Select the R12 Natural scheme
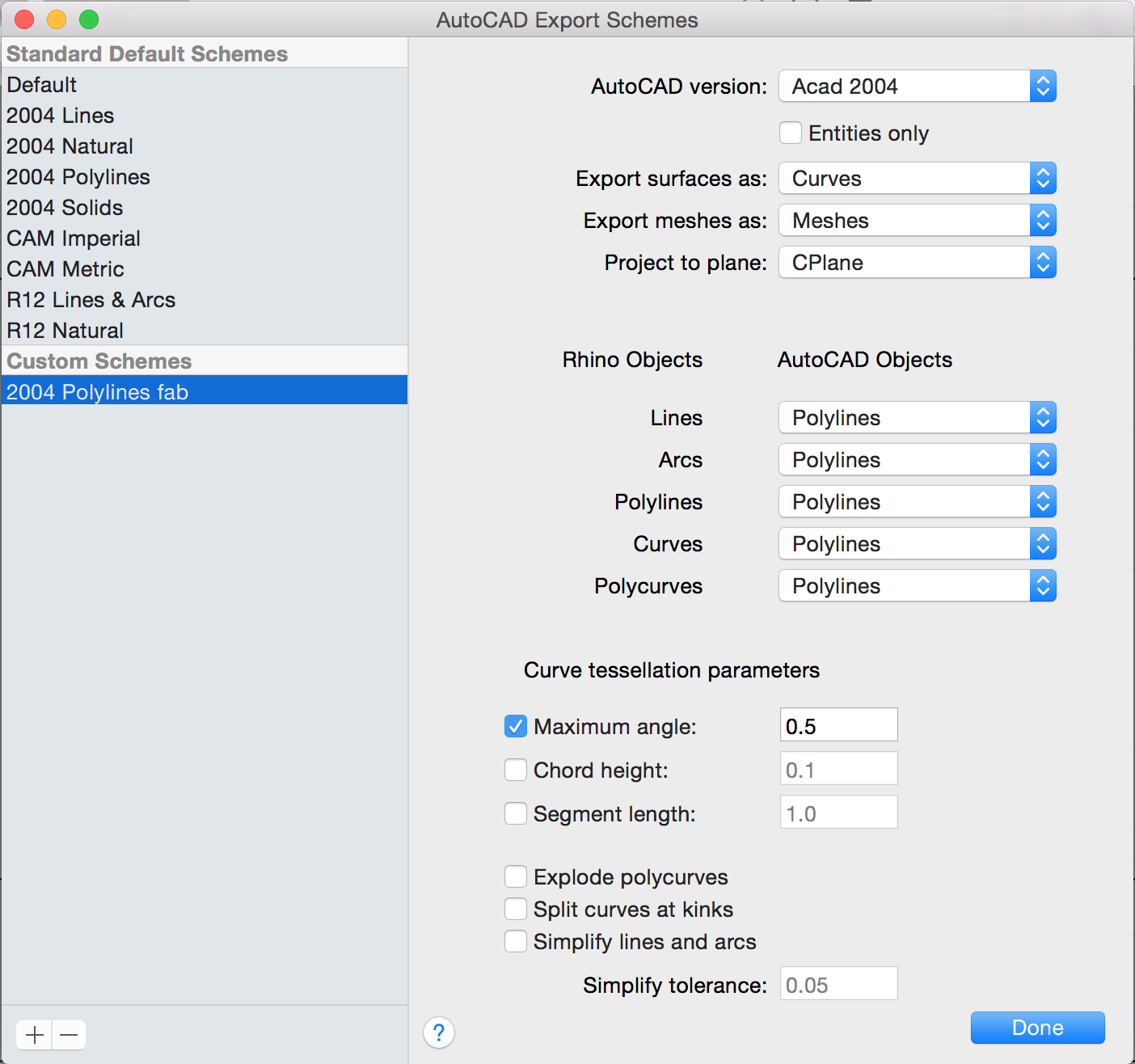This screenshot has height=1064, width=1135. 204,330
